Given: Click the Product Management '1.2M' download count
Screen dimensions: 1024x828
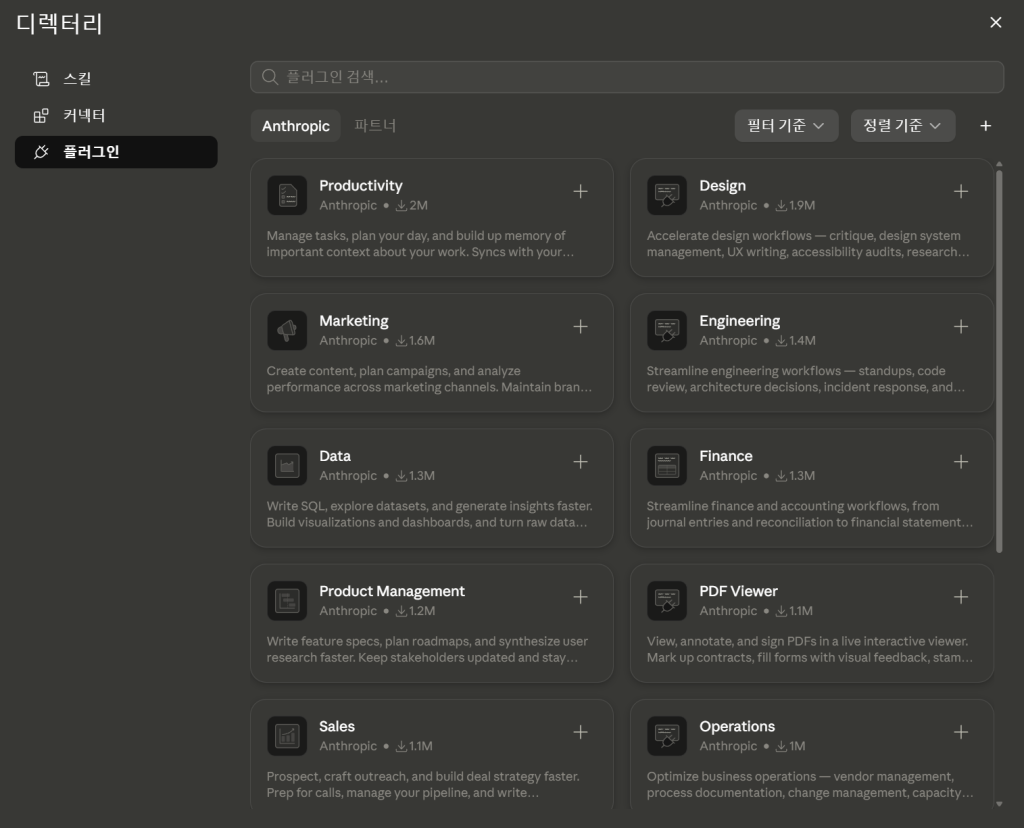Looking at the screenshot, I should point(415,611).
